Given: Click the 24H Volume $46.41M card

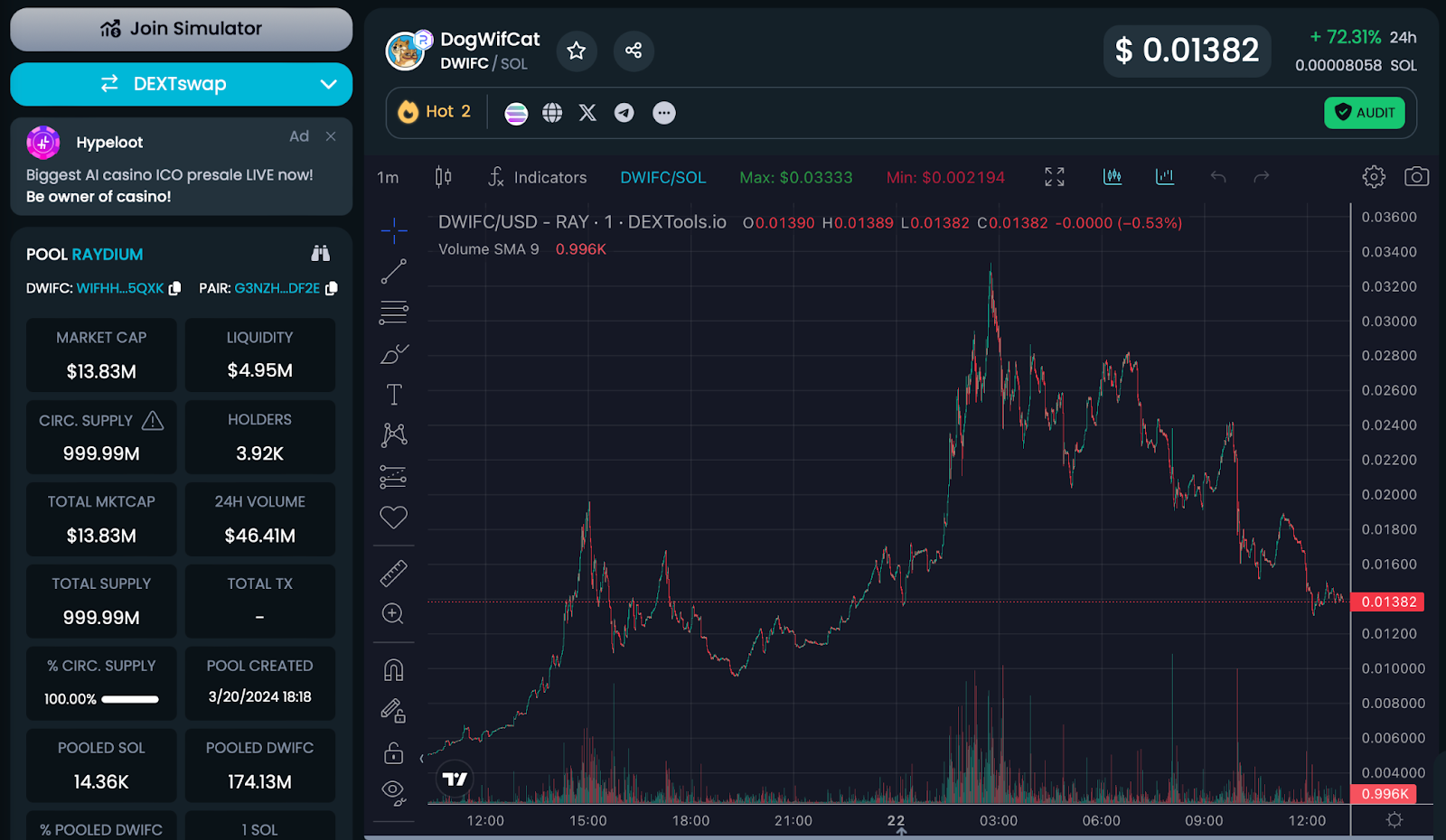Looking at the screenshot, I should pyautogui.click(x=260, y=519).
